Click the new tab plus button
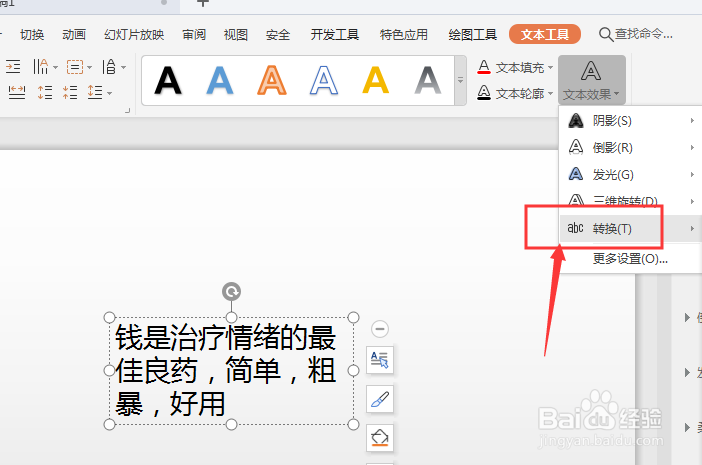 (x=203, y=3)
